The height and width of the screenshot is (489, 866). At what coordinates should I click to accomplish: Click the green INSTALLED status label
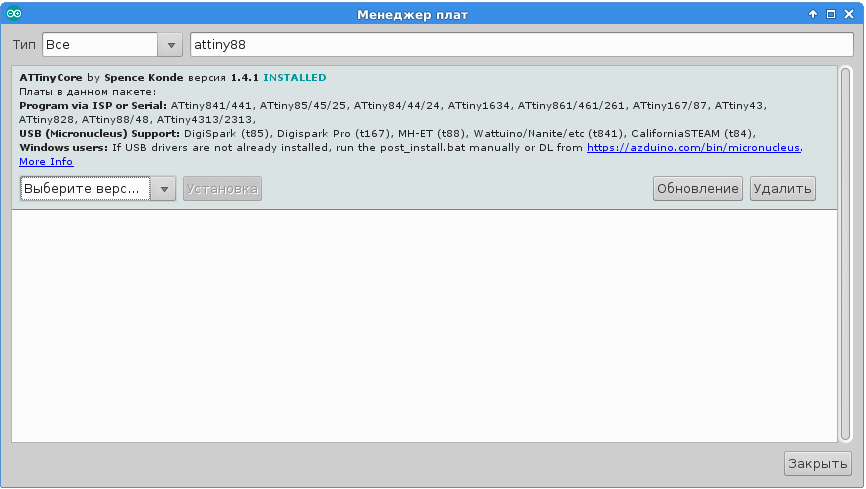[x=294, y=77]
